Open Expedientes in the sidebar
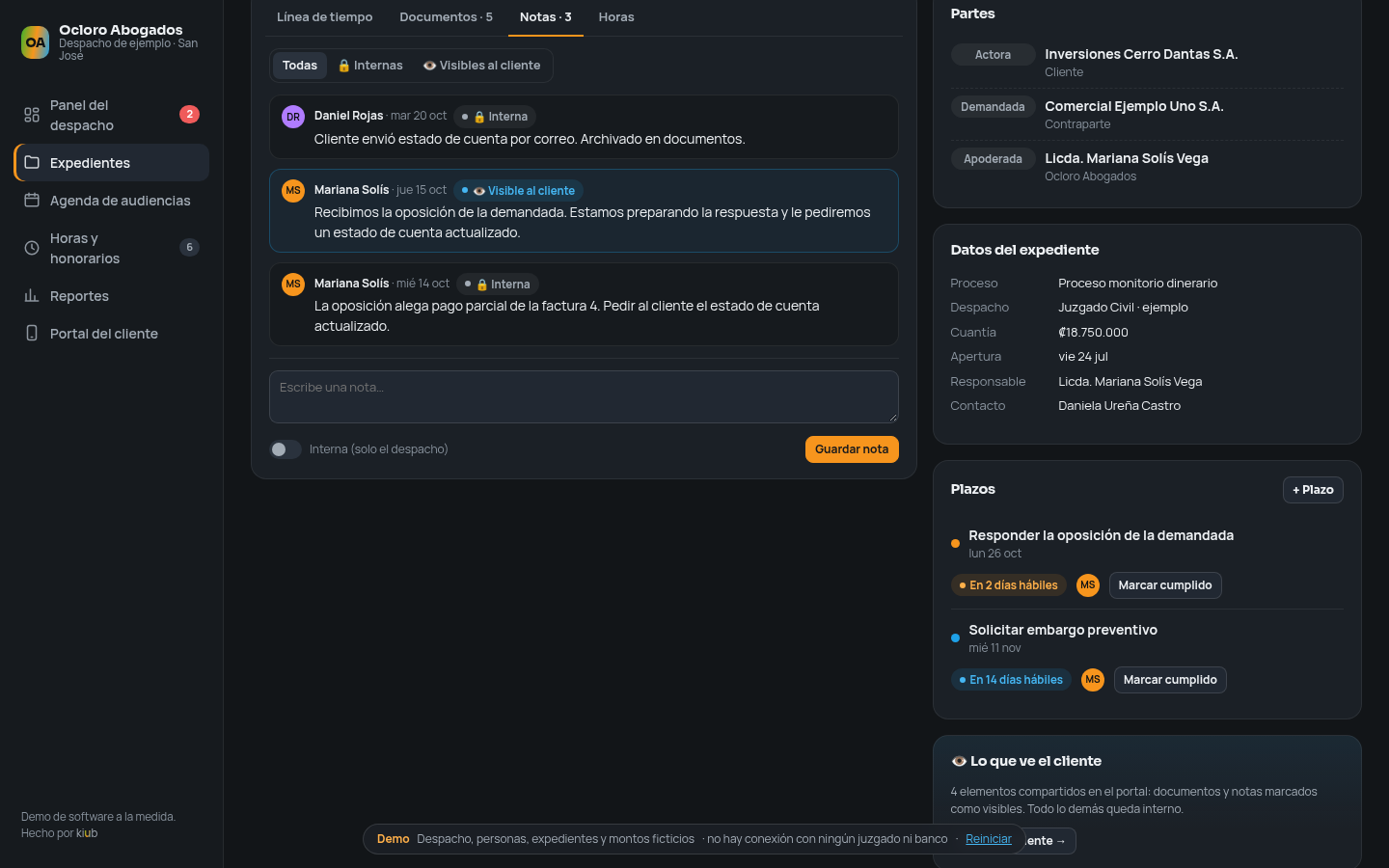Viewport: 1389px width, 868px height. pos(111,162)
